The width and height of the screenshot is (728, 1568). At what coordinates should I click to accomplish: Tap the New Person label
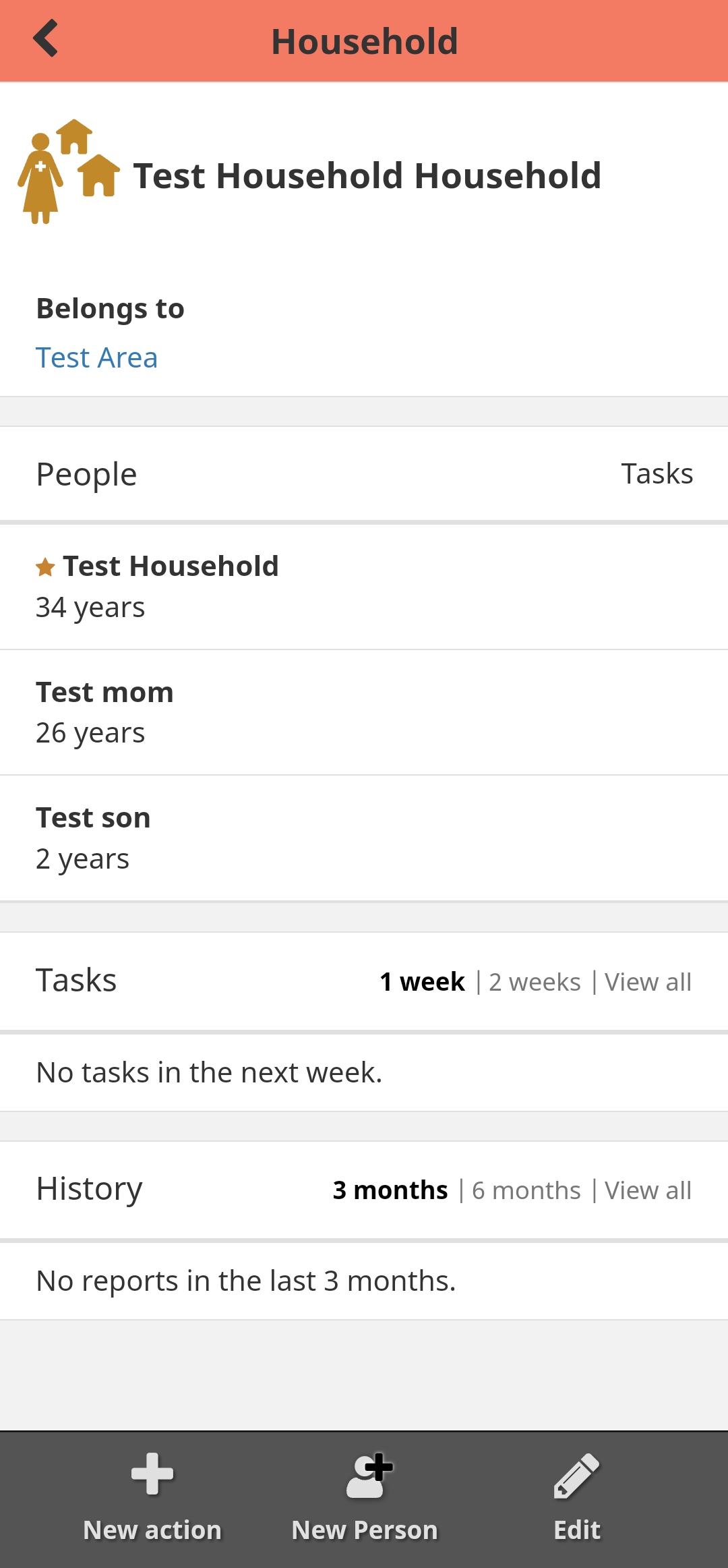tap(365, 1530)
